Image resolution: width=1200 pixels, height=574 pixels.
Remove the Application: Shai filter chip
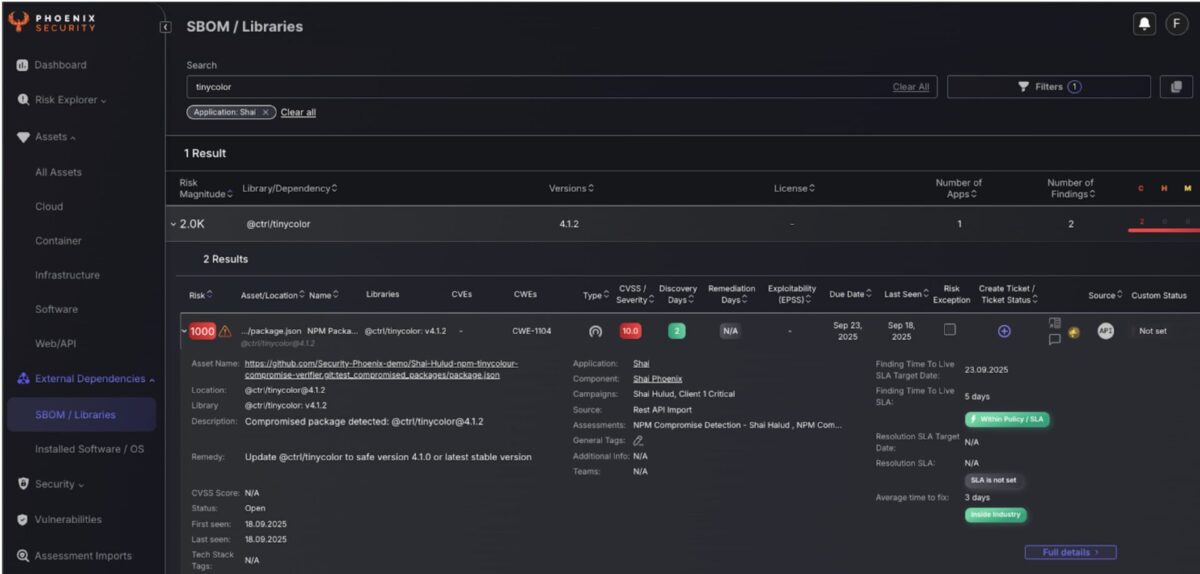[265, 113]
